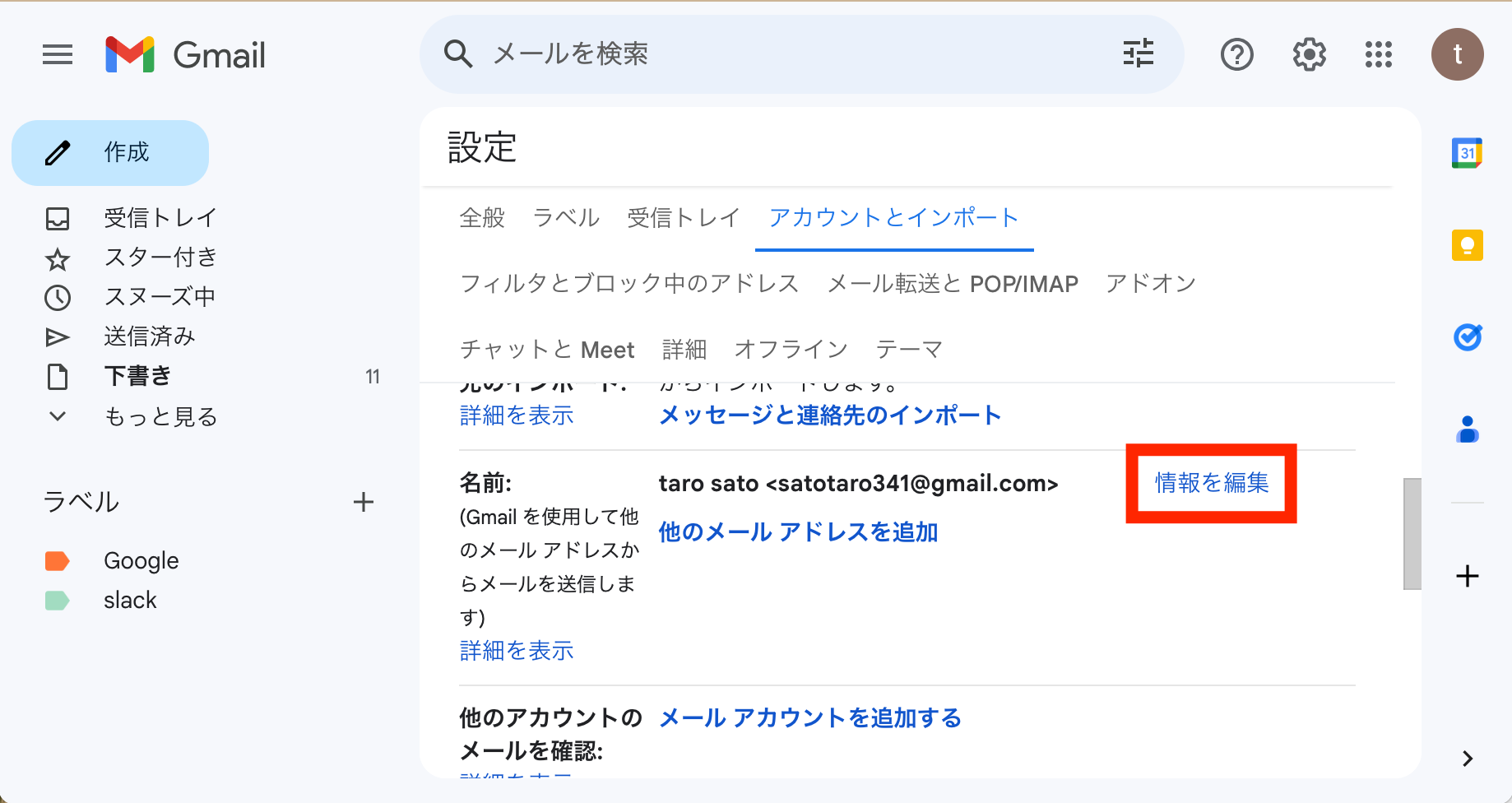Click the 作成 compose button
1512x803 pixels.
tap(110, 153)
